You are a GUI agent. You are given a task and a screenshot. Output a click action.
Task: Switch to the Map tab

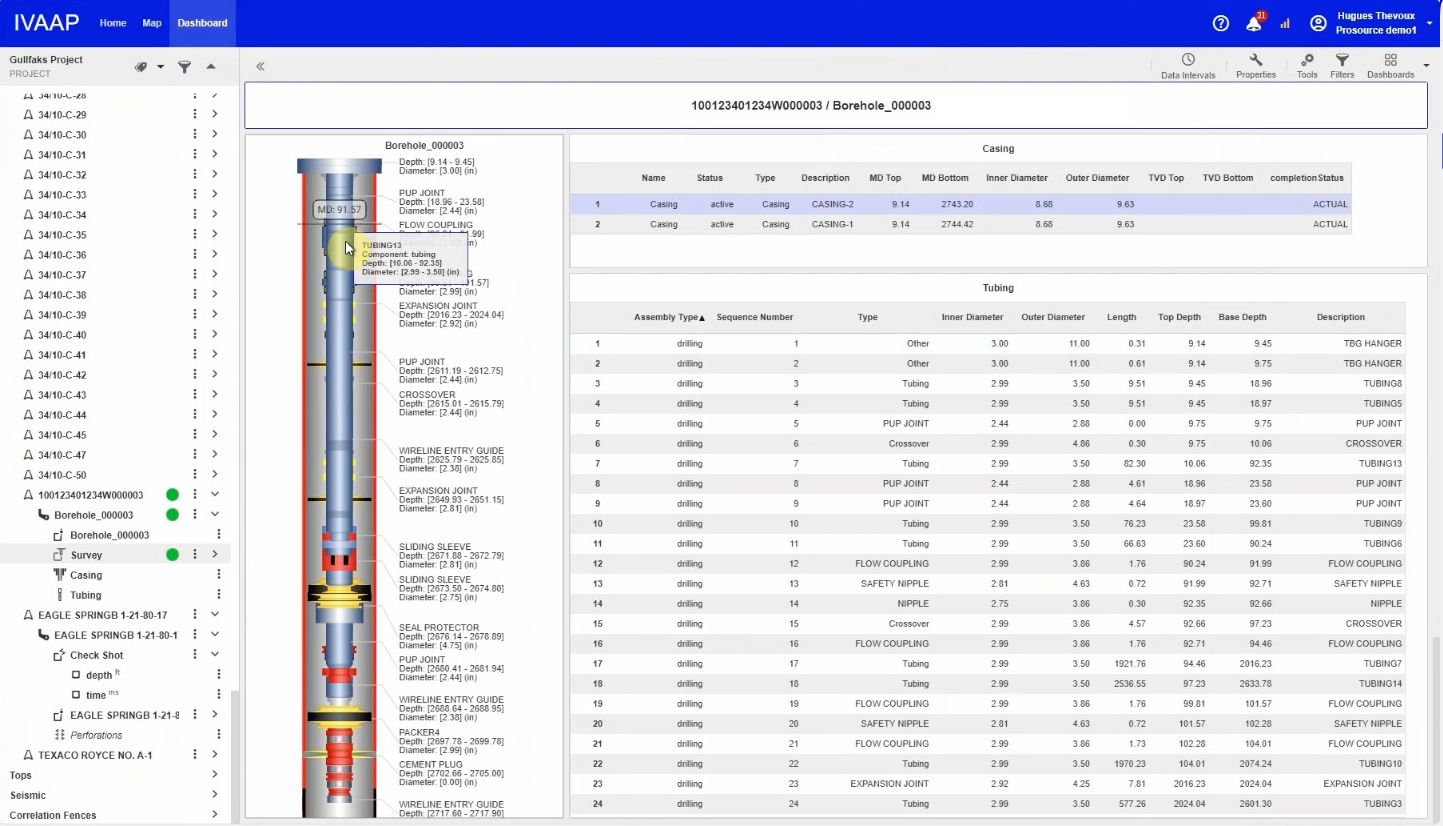coord(152,23)
